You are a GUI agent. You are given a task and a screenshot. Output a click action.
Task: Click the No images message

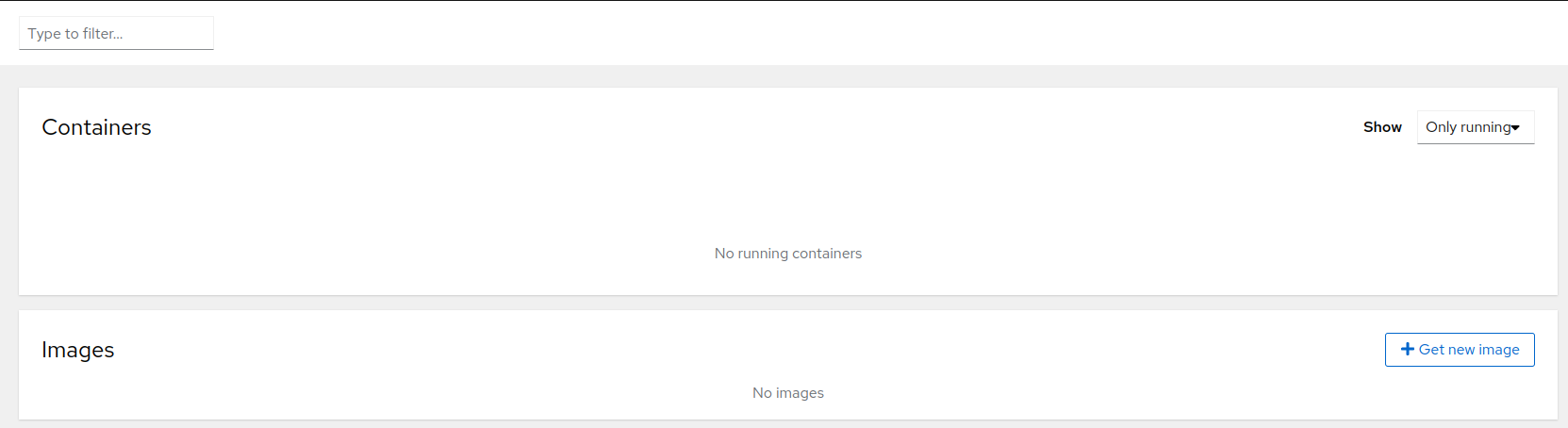pos(787,393)
